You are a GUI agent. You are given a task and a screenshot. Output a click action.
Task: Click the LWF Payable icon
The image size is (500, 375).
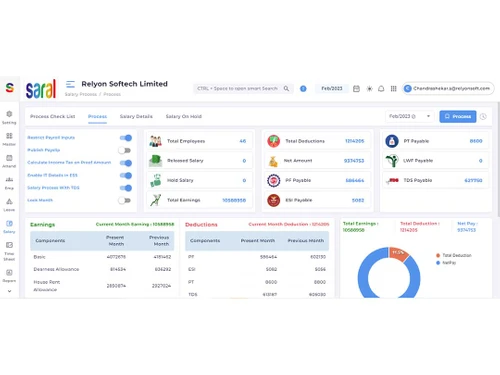pos(392,161)
